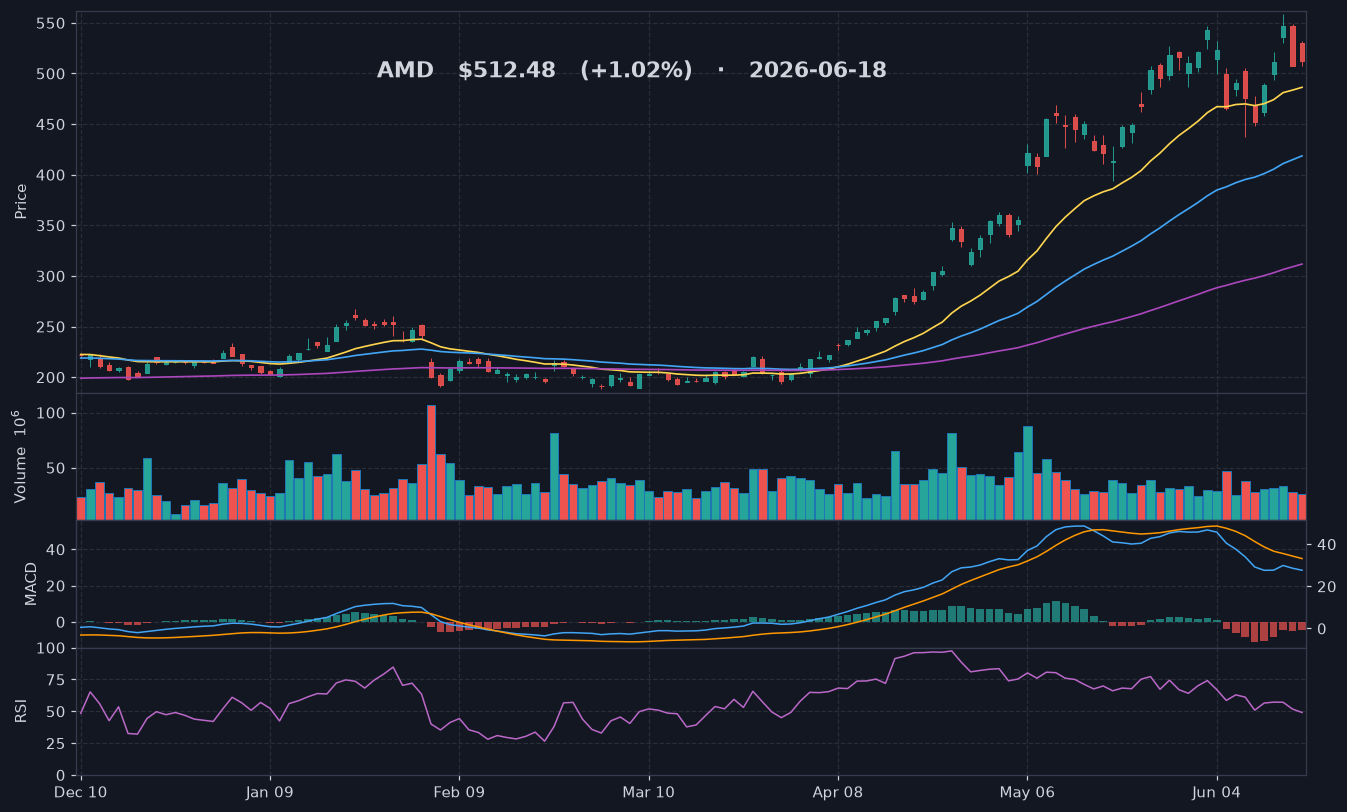1347x812 pixels.
Task: Click the Volume axis label
Action: click(21, 456)
